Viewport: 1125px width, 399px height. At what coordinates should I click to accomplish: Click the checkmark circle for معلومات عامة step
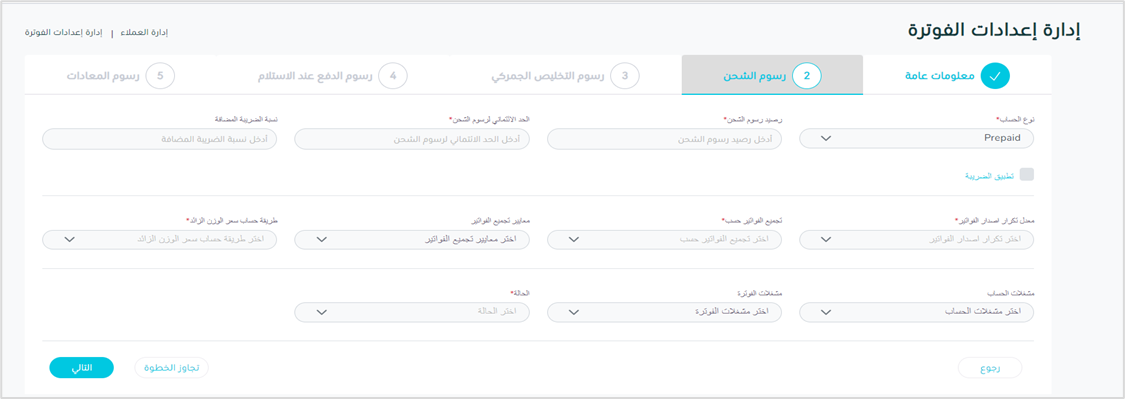tap(994, 75)
